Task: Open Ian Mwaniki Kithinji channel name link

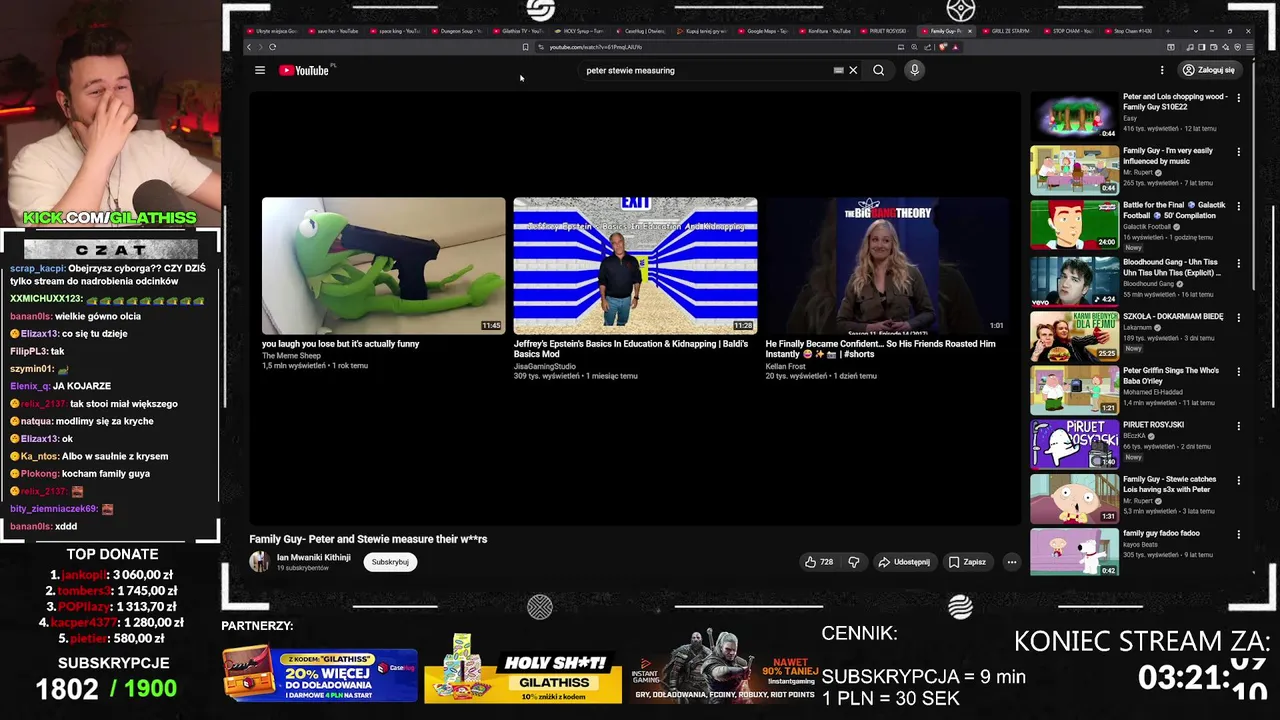Action: tap(314, 557)
